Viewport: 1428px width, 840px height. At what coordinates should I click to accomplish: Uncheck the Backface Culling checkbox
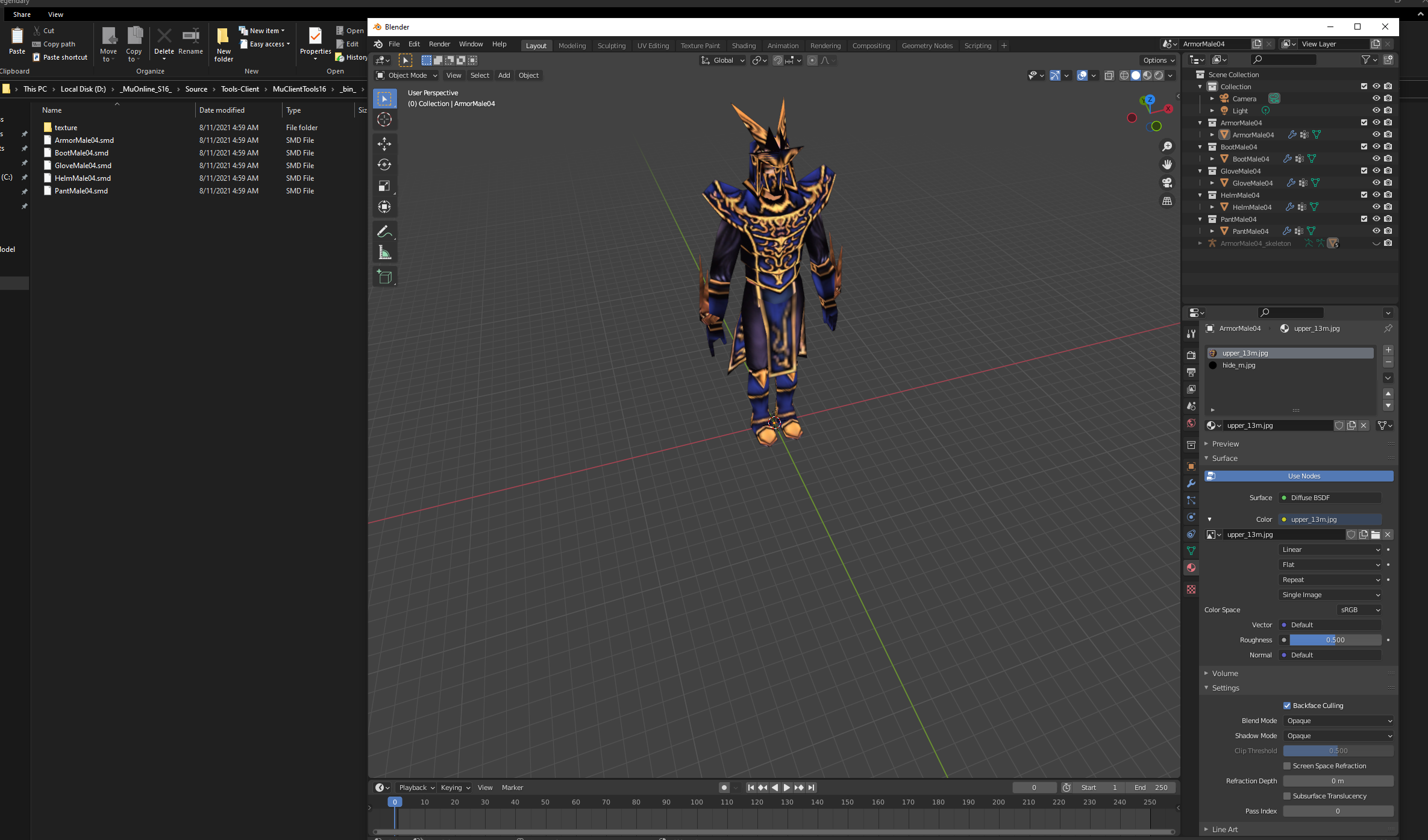(x=1287, y=706)
